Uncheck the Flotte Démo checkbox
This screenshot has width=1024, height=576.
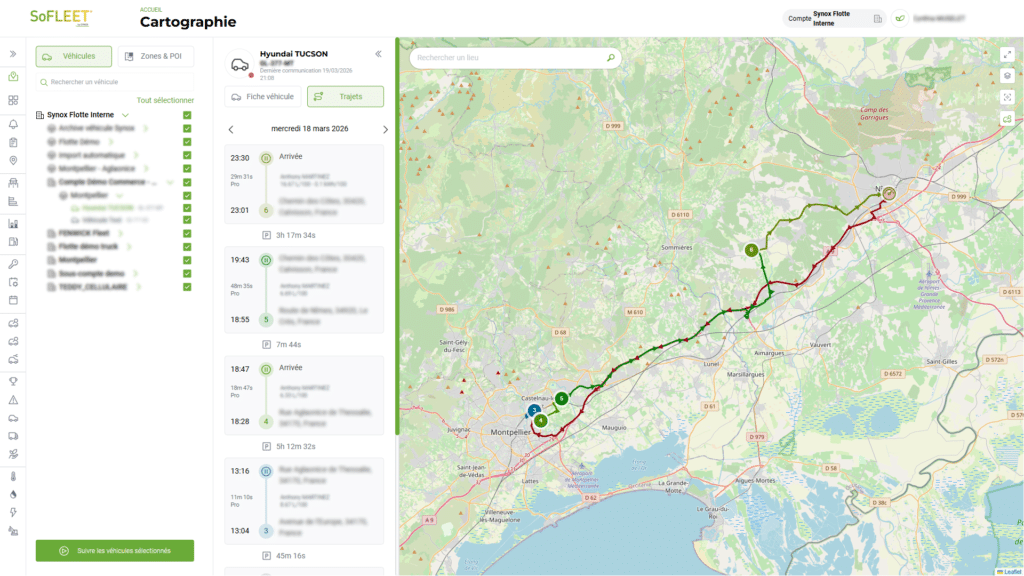point(187,142)
